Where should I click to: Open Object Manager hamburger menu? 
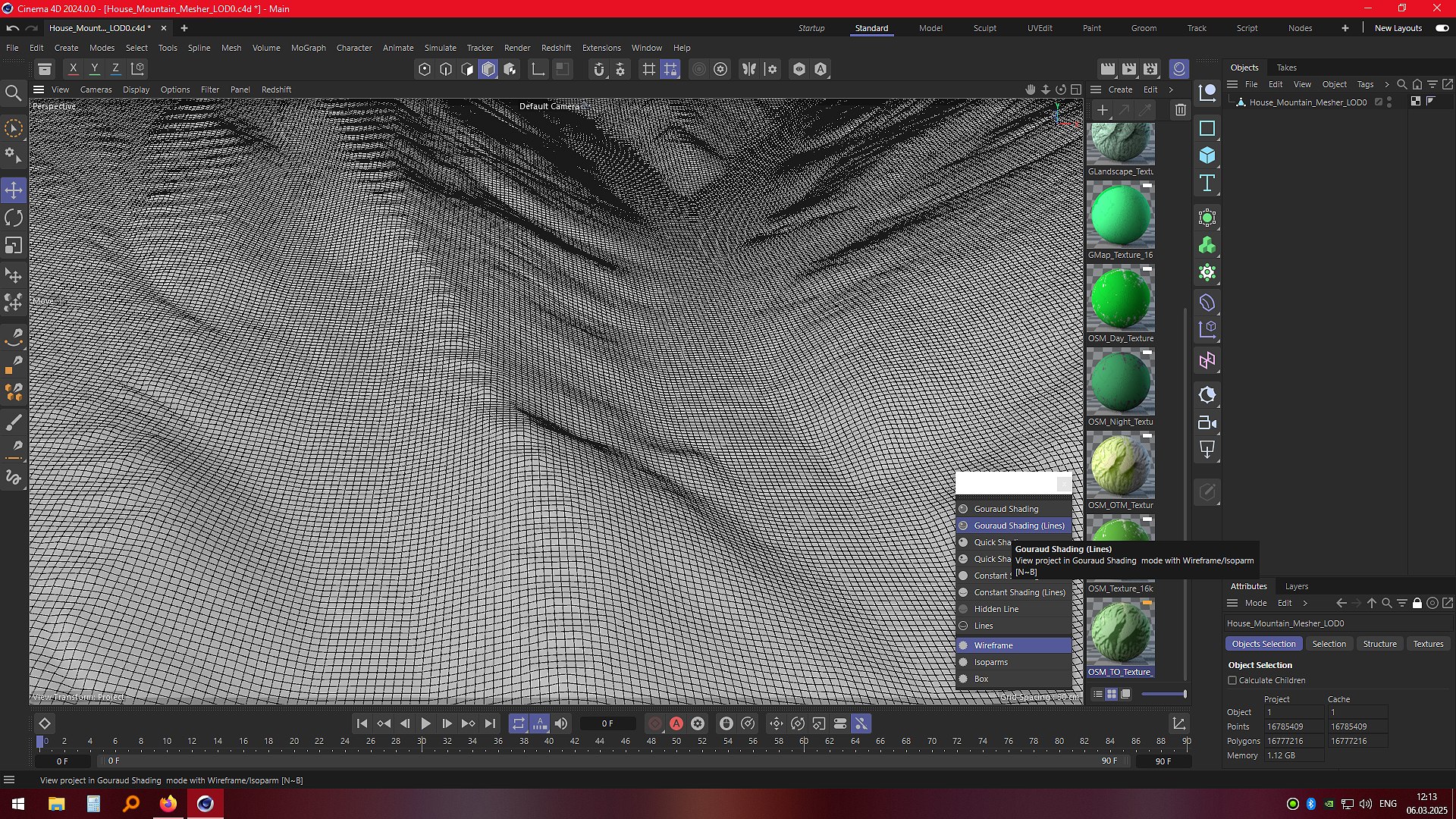coord(1232,84)
